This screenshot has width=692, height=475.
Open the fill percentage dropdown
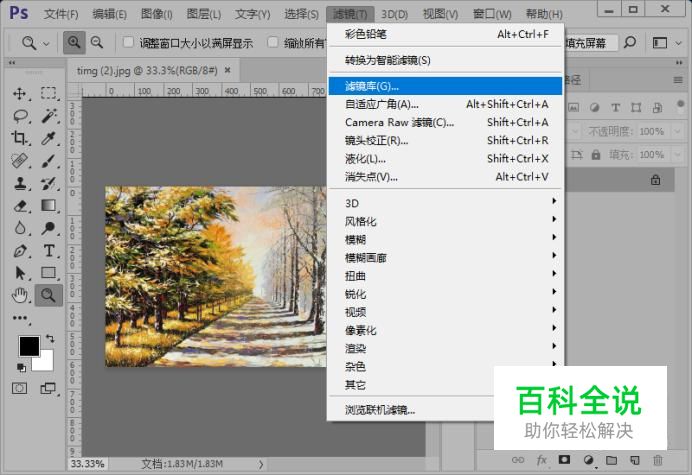tap(676, 155)
